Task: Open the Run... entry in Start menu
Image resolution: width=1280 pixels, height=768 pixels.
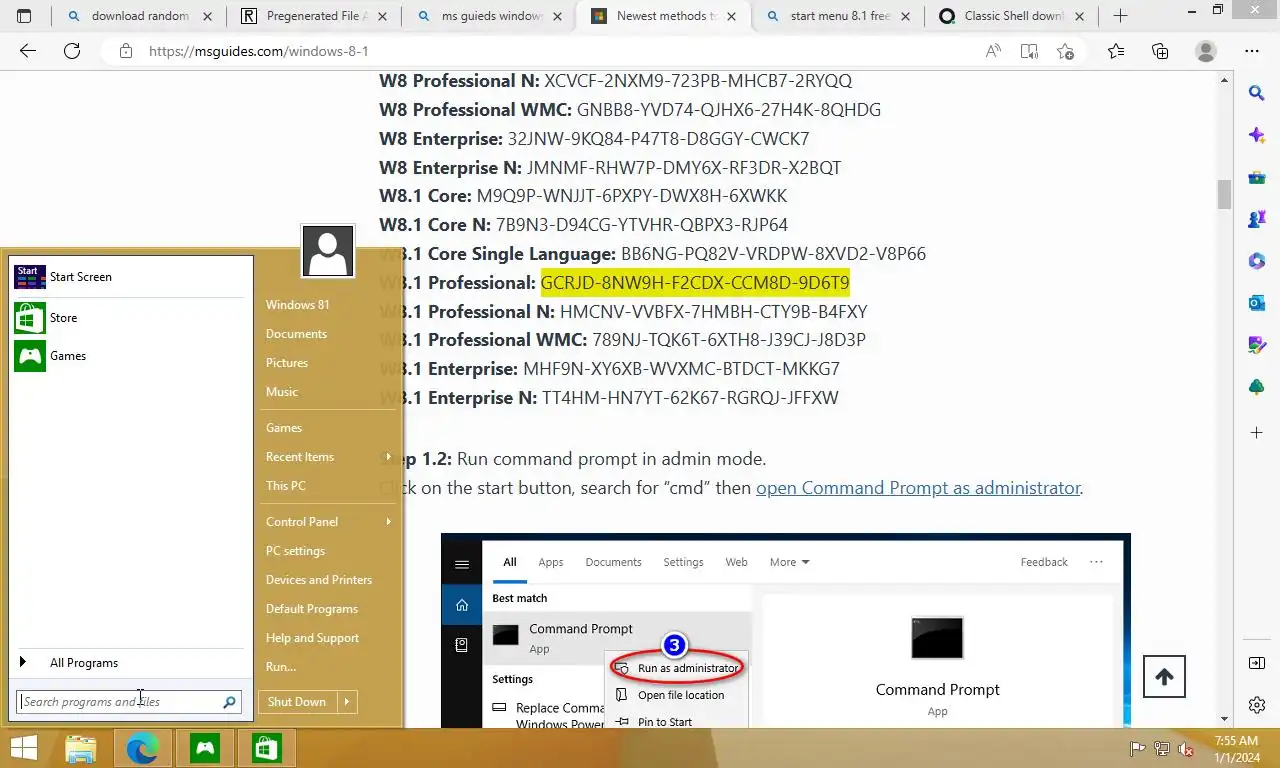Action: point(281,667)
